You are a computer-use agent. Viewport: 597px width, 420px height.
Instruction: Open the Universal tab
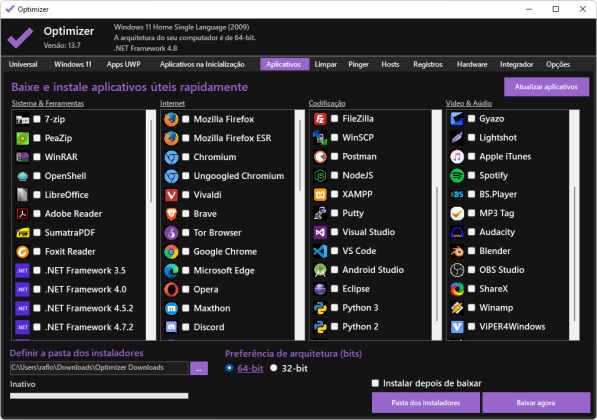23,64
